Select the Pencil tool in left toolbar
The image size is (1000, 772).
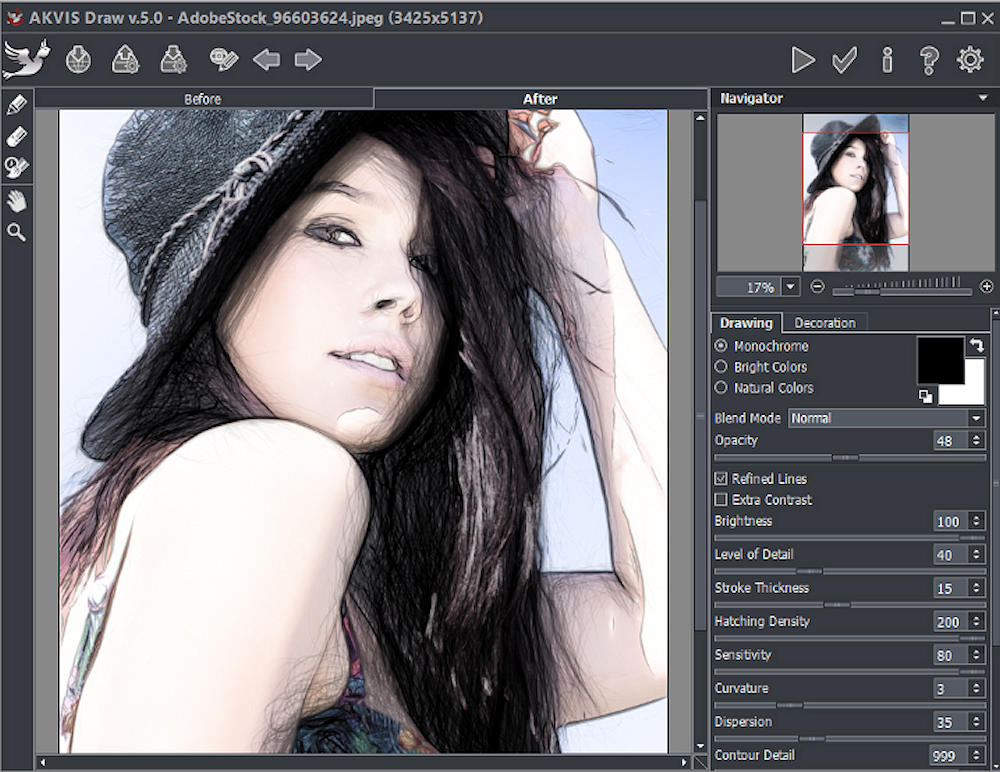(x=16, y=104)
